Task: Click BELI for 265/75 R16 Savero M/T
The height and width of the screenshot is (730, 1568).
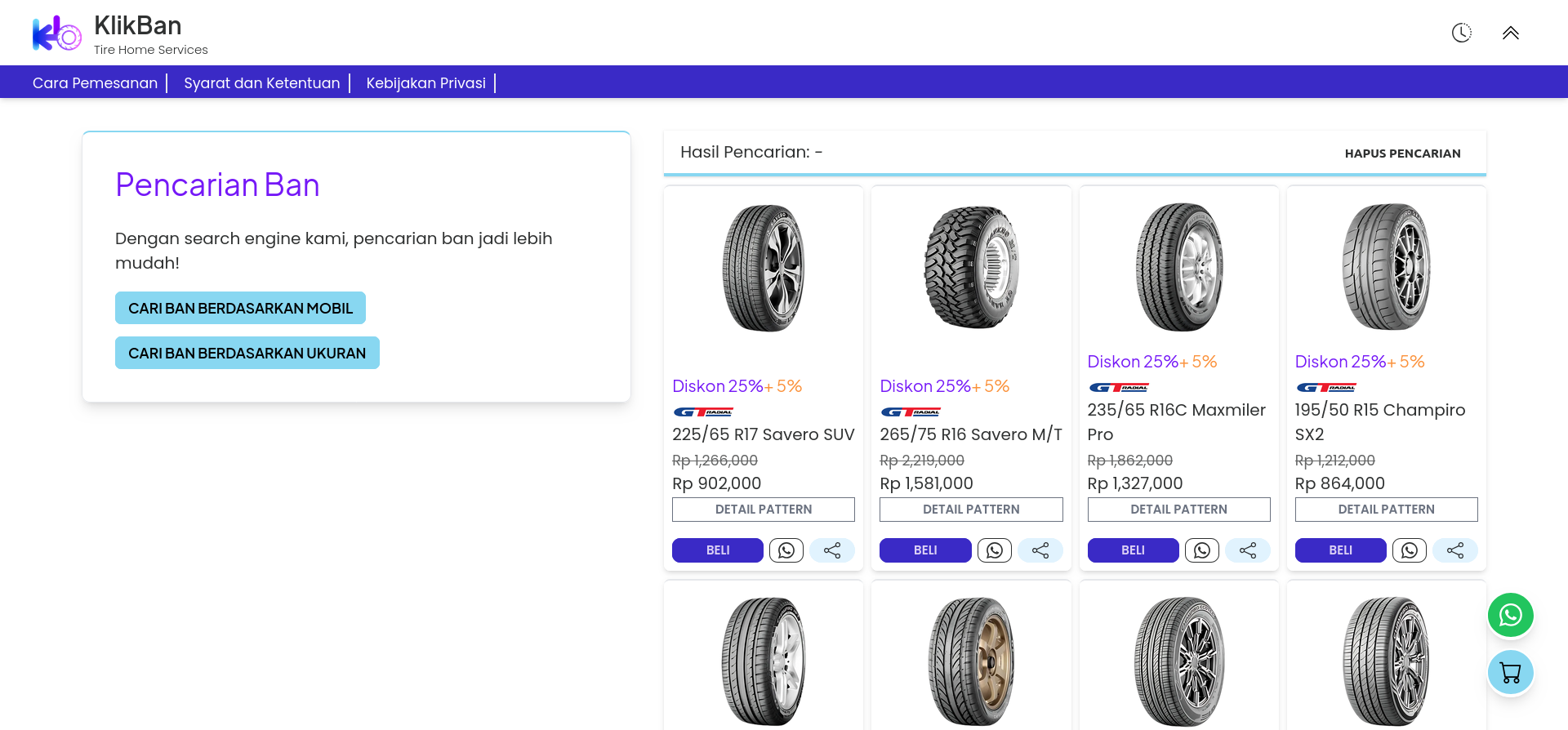Action: coord(925,550)
